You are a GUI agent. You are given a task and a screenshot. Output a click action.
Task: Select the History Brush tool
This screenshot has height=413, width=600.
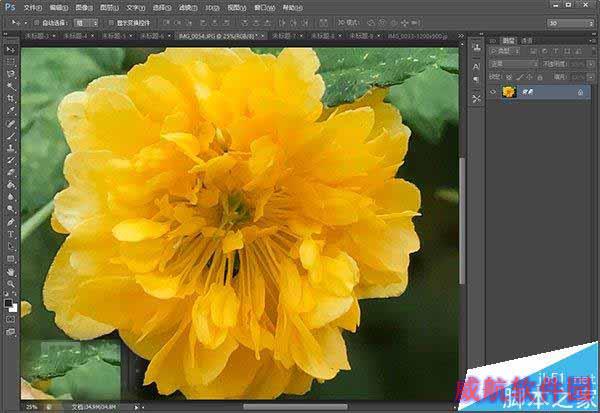pyautogui.click(x=11, y=160)
